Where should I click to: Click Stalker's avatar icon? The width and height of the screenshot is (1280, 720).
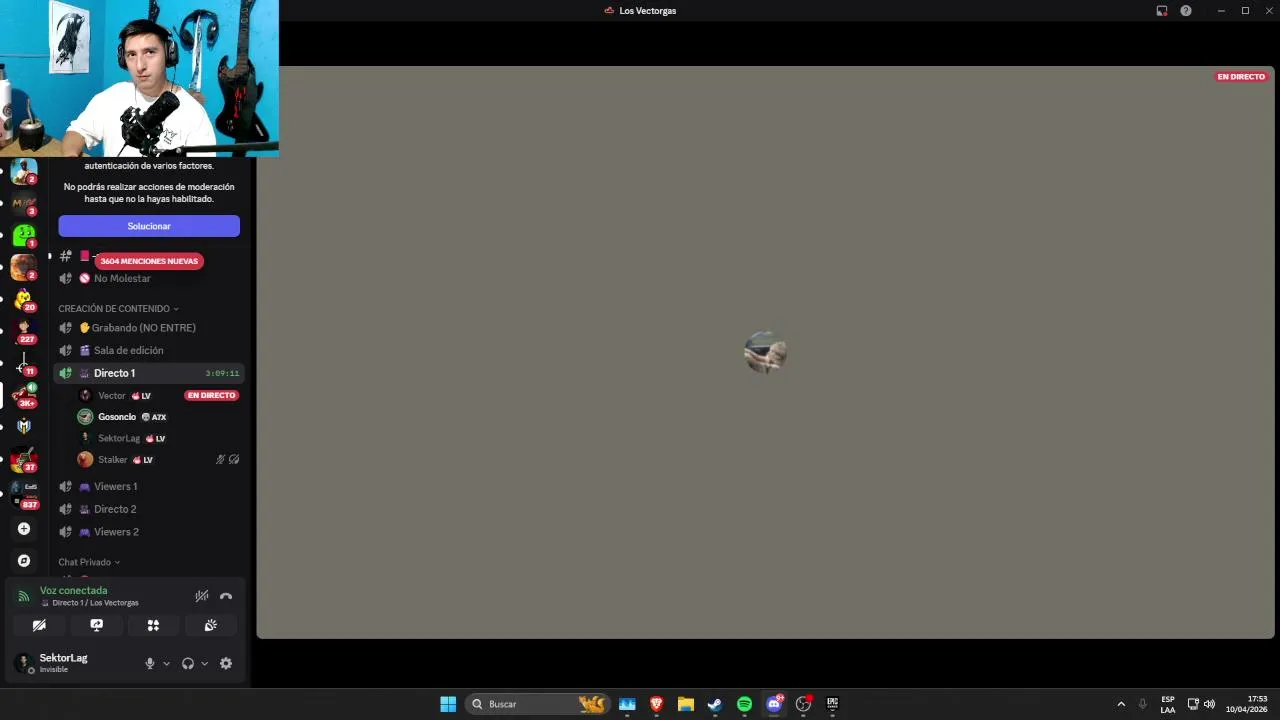[85, 460]
